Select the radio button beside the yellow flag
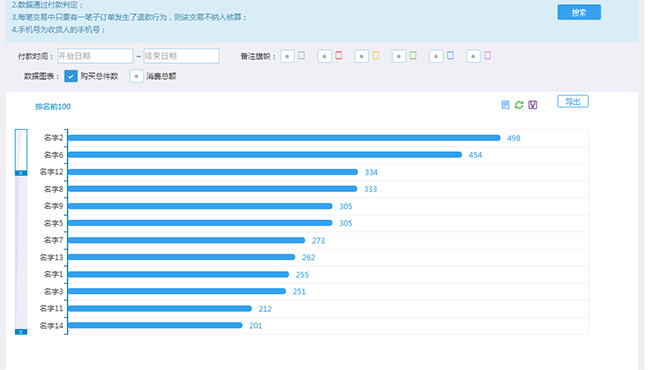This screenshot has height=370, width=650. pos(361,56)
